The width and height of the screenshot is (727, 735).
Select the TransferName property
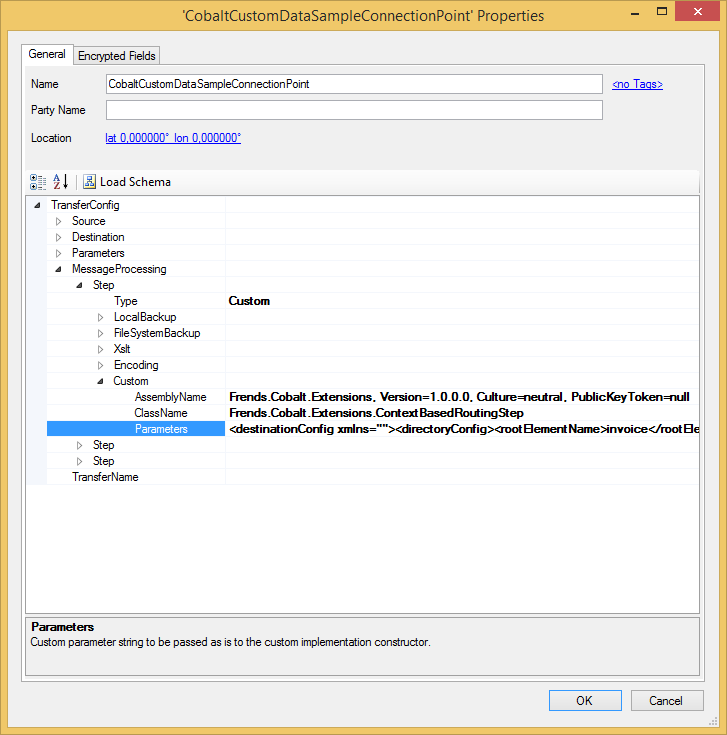point(105,477)
